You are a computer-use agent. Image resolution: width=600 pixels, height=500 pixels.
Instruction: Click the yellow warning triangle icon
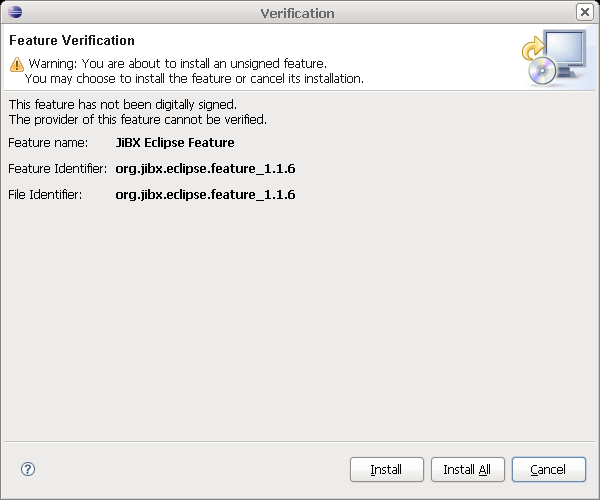pyautogui.click(x=16, y=64)
